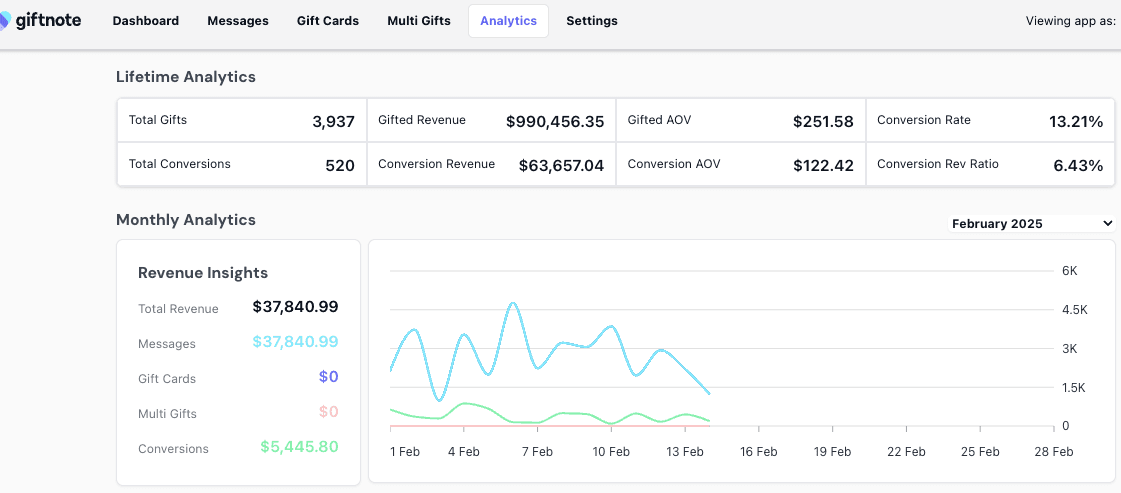Open the Multi Gifts tab
This screenshot has height=493, width=1121.
(419, 21)
